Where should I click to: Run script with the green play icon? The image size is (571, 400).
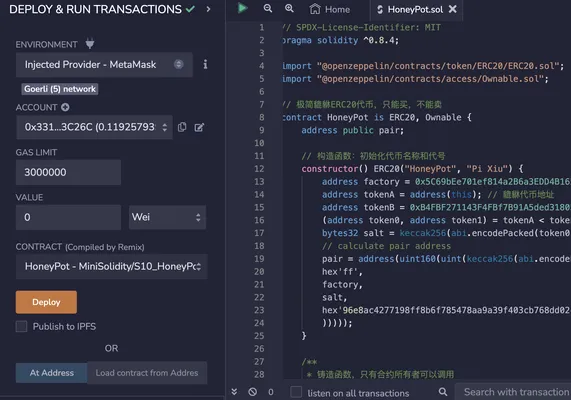click(242, 8)
